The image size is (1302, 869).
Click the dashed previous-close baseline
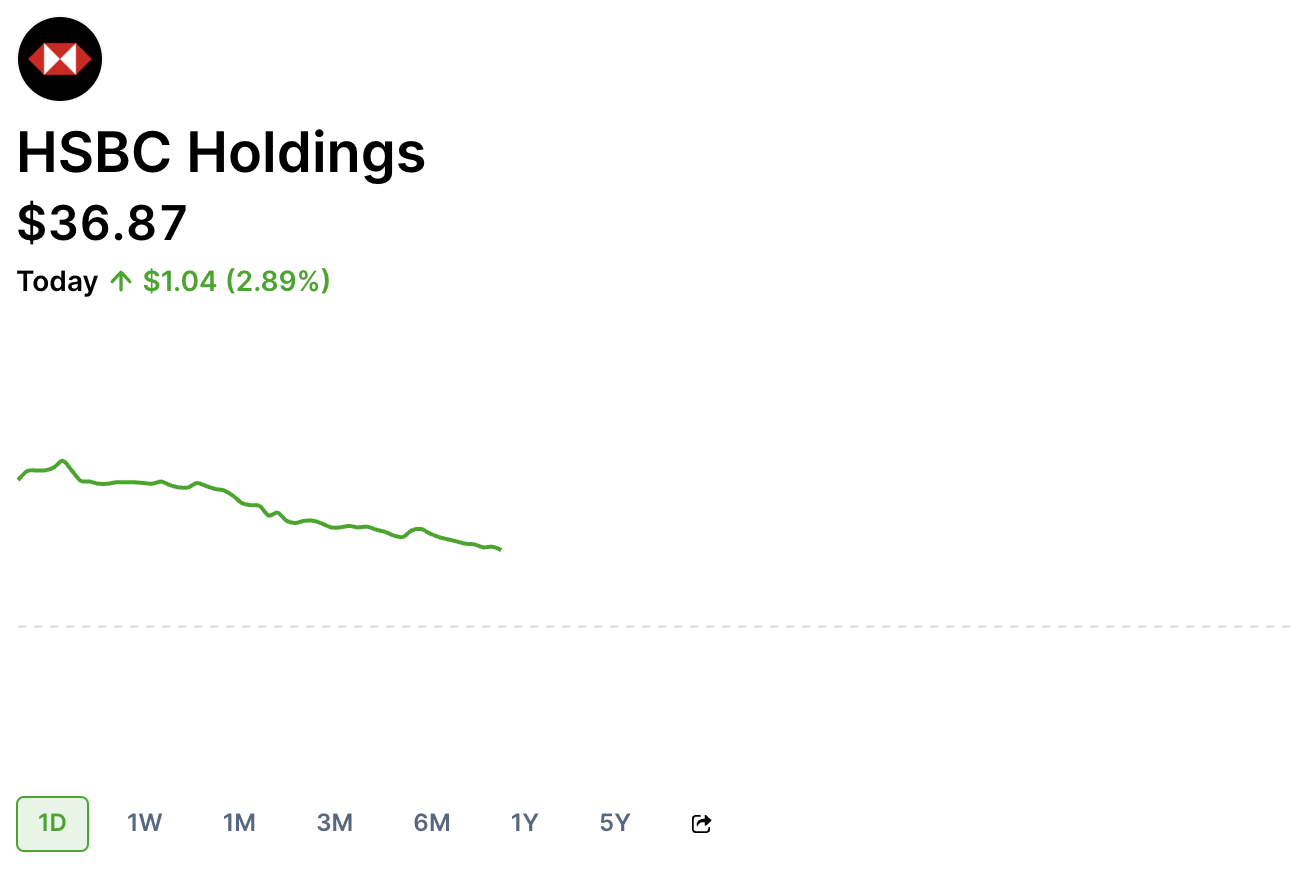click(x=653, y=627)
